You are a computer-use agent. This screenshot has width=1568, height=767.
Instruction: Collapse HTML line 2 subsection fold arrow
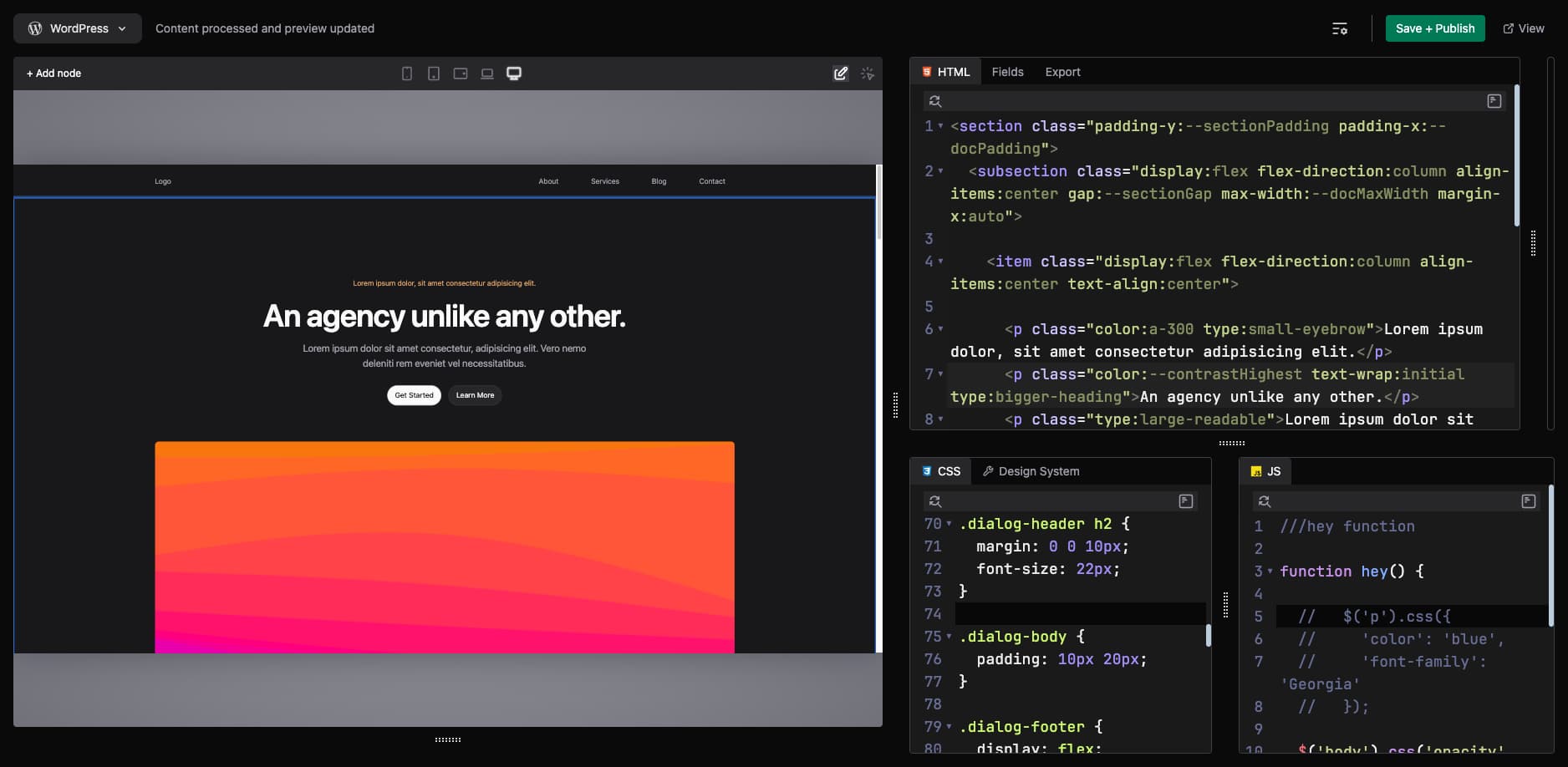pos(940,171)
